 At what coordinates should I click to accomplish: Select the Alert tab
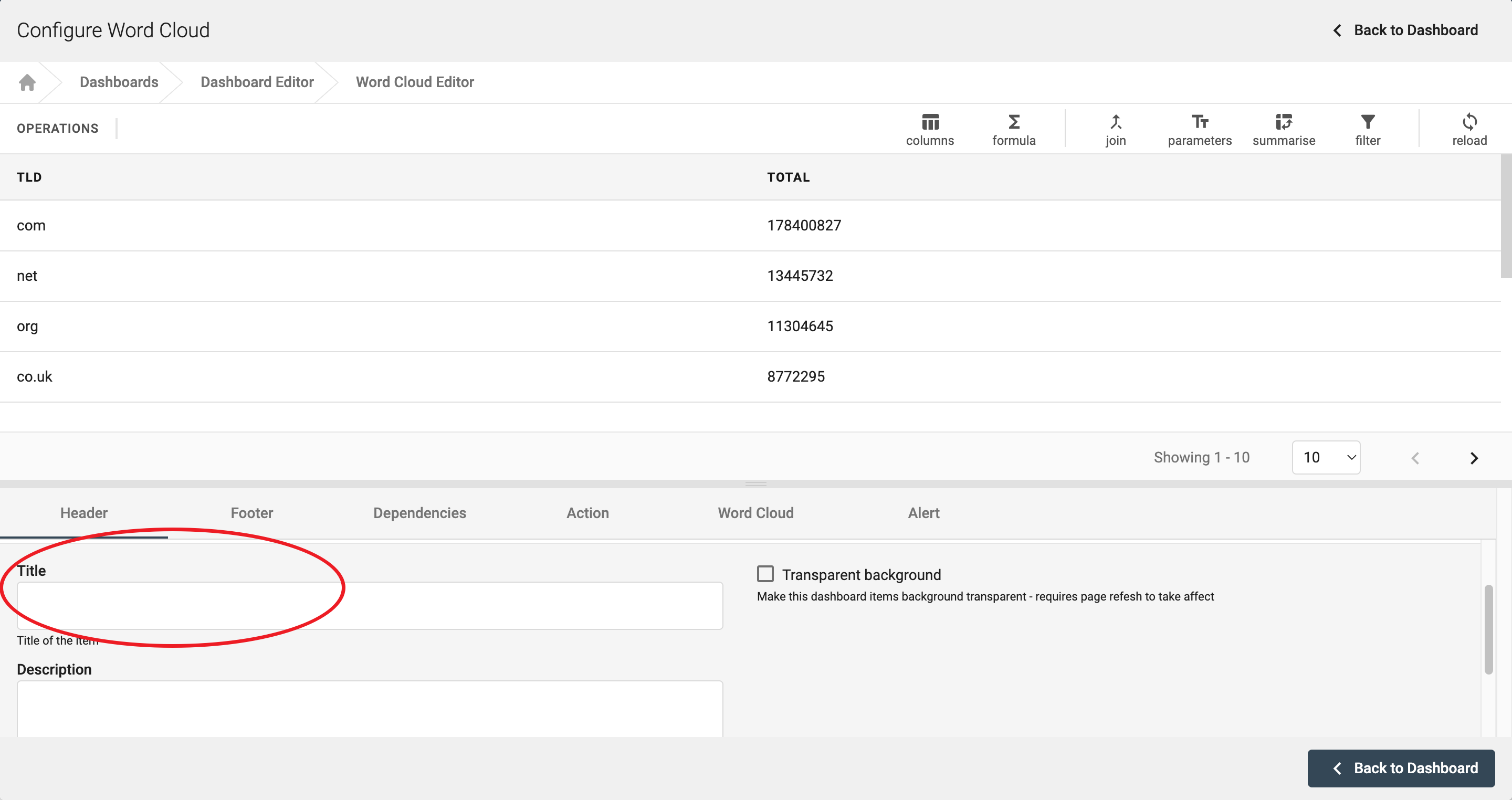point(923,513)
